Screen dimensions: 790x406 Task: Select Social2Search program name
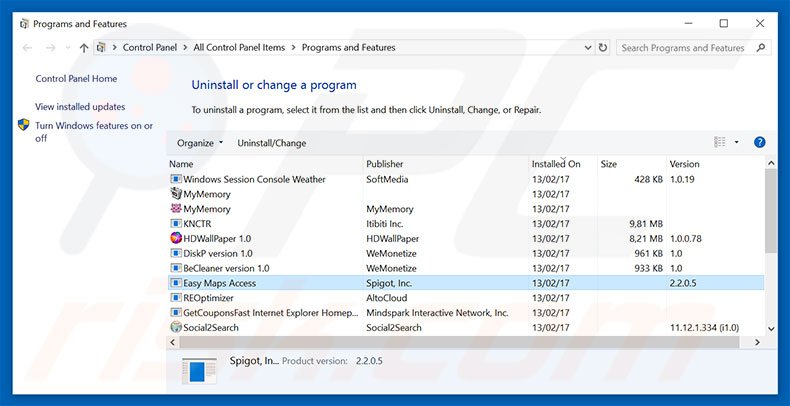point(211,328)
